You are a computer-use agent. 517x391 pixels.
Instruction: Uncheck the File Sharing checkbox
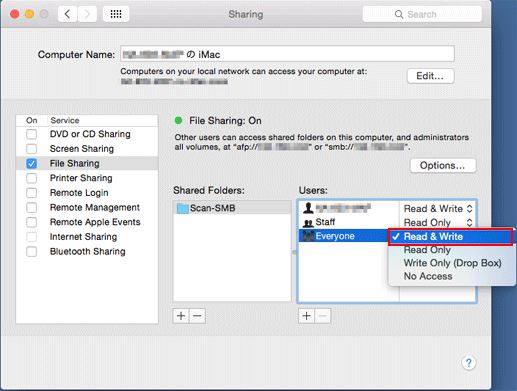coord(32,163)
